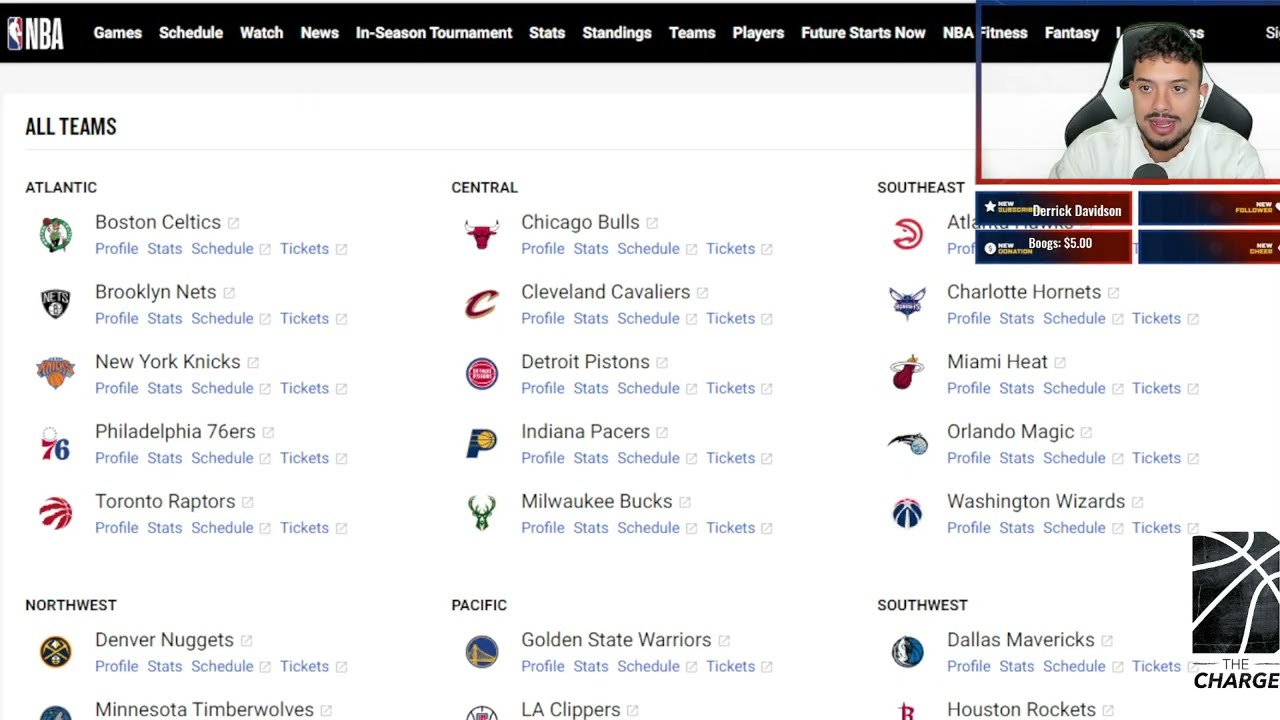Click the streamer webcam overlay
Image resolution: width=1280 pixels, height=720 pixels.
[x=1128, y=92]
